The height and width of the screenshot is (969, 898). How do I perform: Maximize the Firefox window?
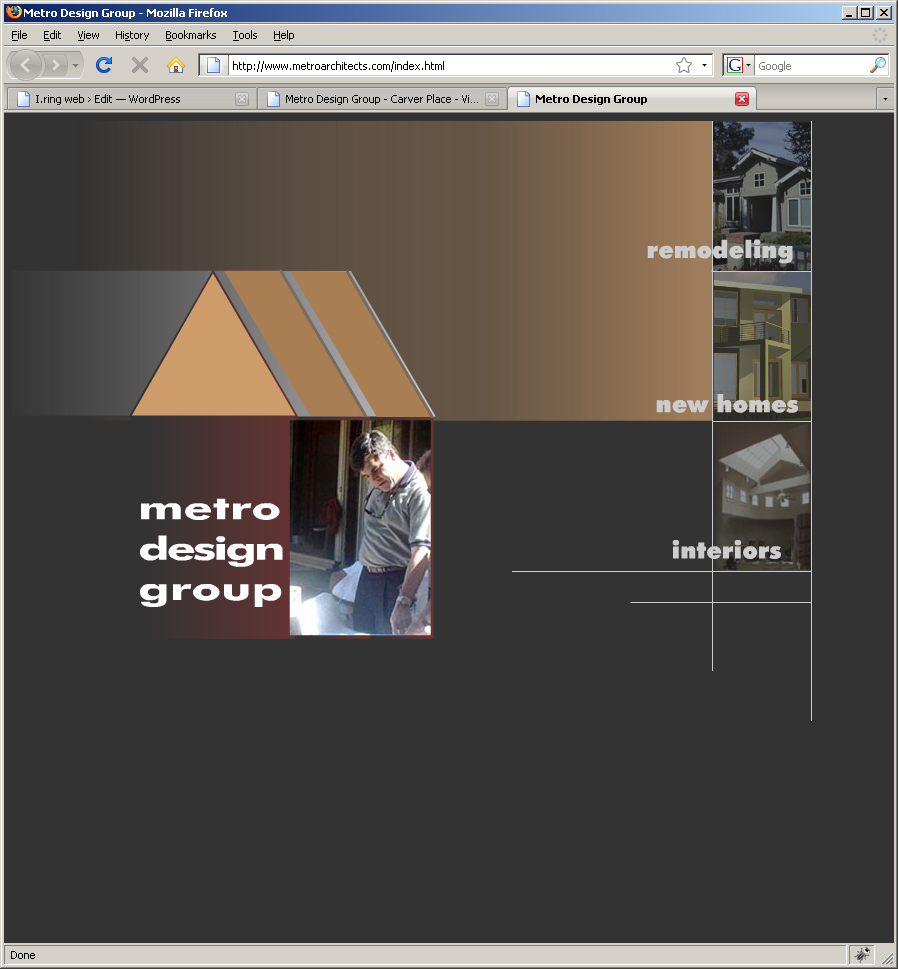point(866,12)
